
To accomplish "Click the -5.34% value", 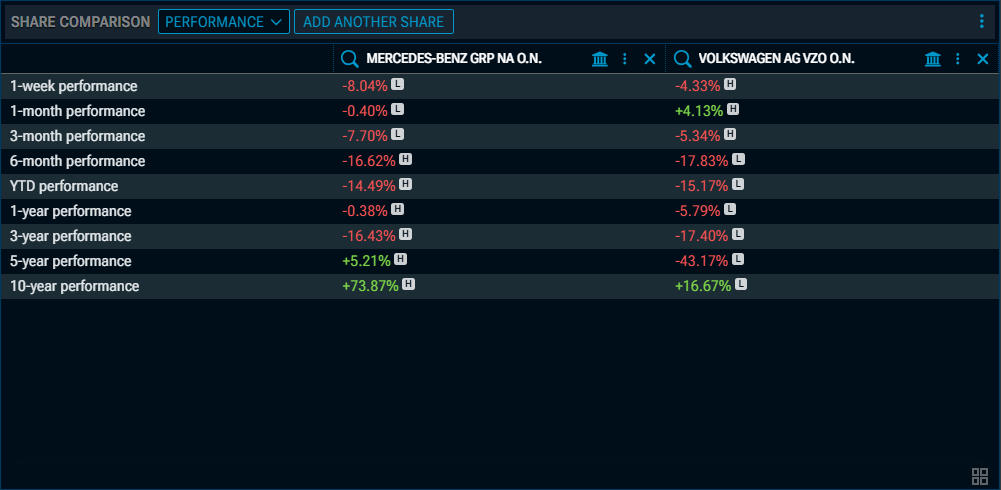I will click(x=698, y=136).
